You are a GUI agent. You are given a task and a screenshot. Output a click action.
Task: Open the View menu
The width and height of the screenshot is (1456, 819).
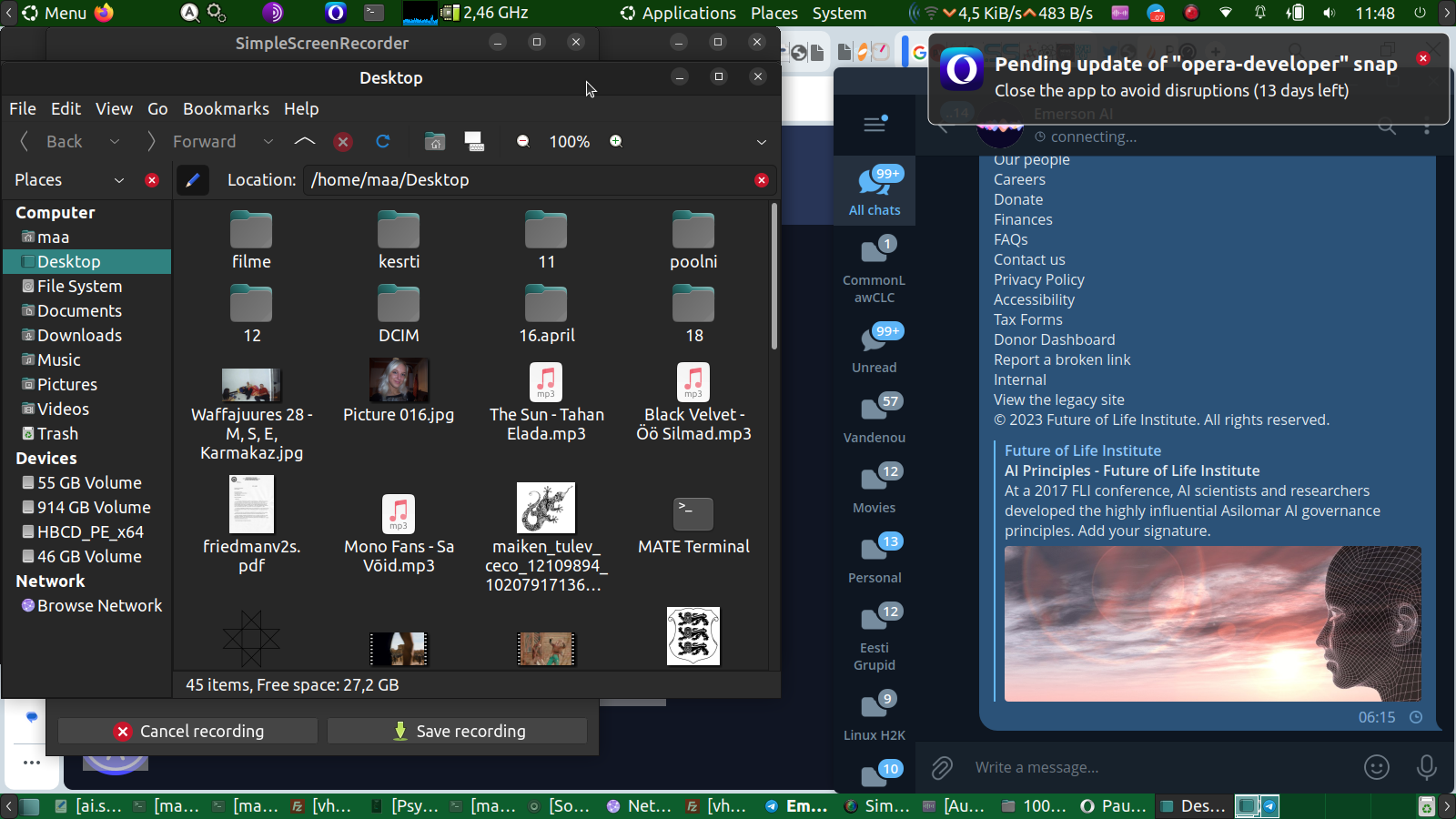(114, 108)
